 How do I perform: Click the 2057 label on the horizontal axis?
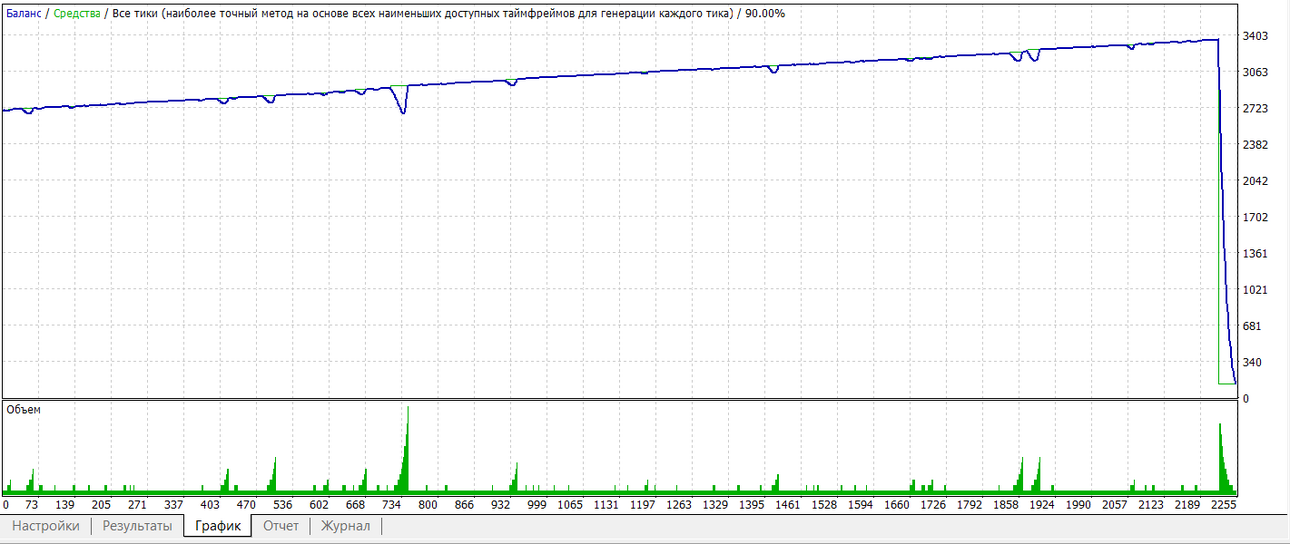click(x=1115, y=506)
